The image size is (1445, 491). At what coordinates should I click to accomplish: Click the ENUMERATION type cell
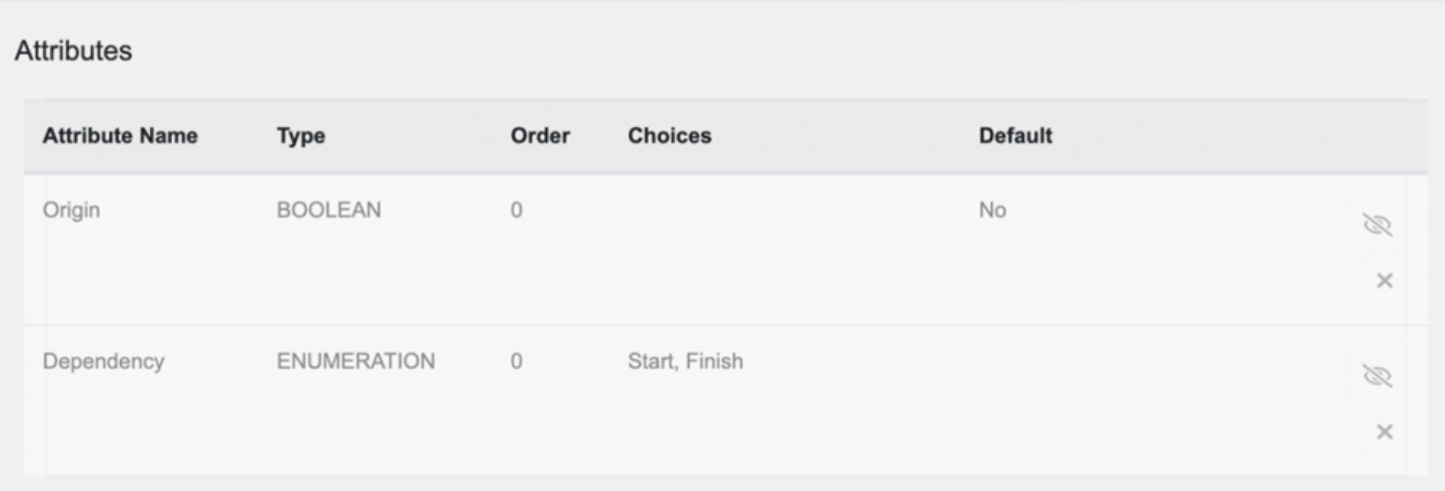pos(355,362)
